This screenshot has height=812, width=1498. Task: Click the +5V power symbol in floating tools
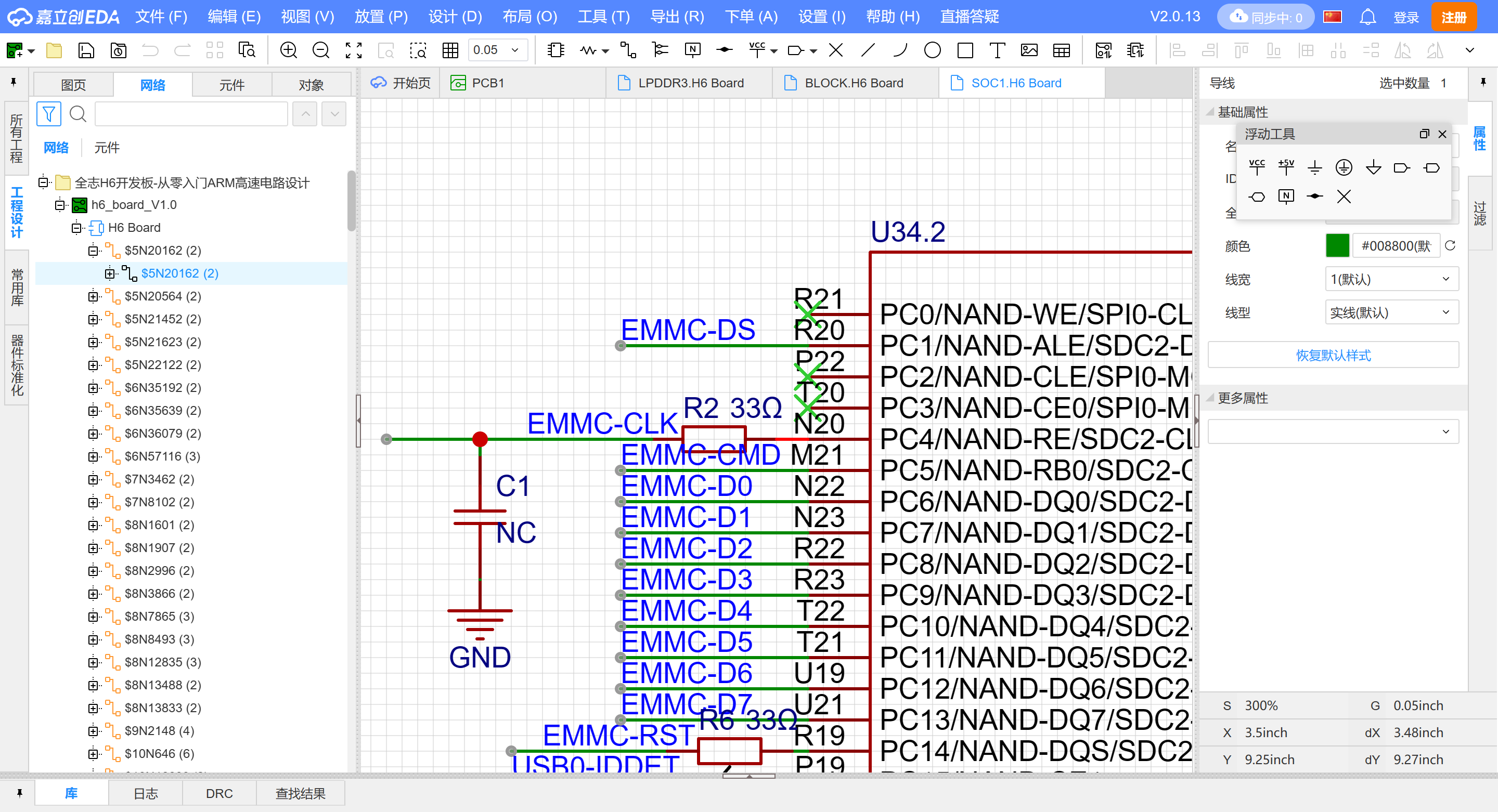pos(1286,167)
